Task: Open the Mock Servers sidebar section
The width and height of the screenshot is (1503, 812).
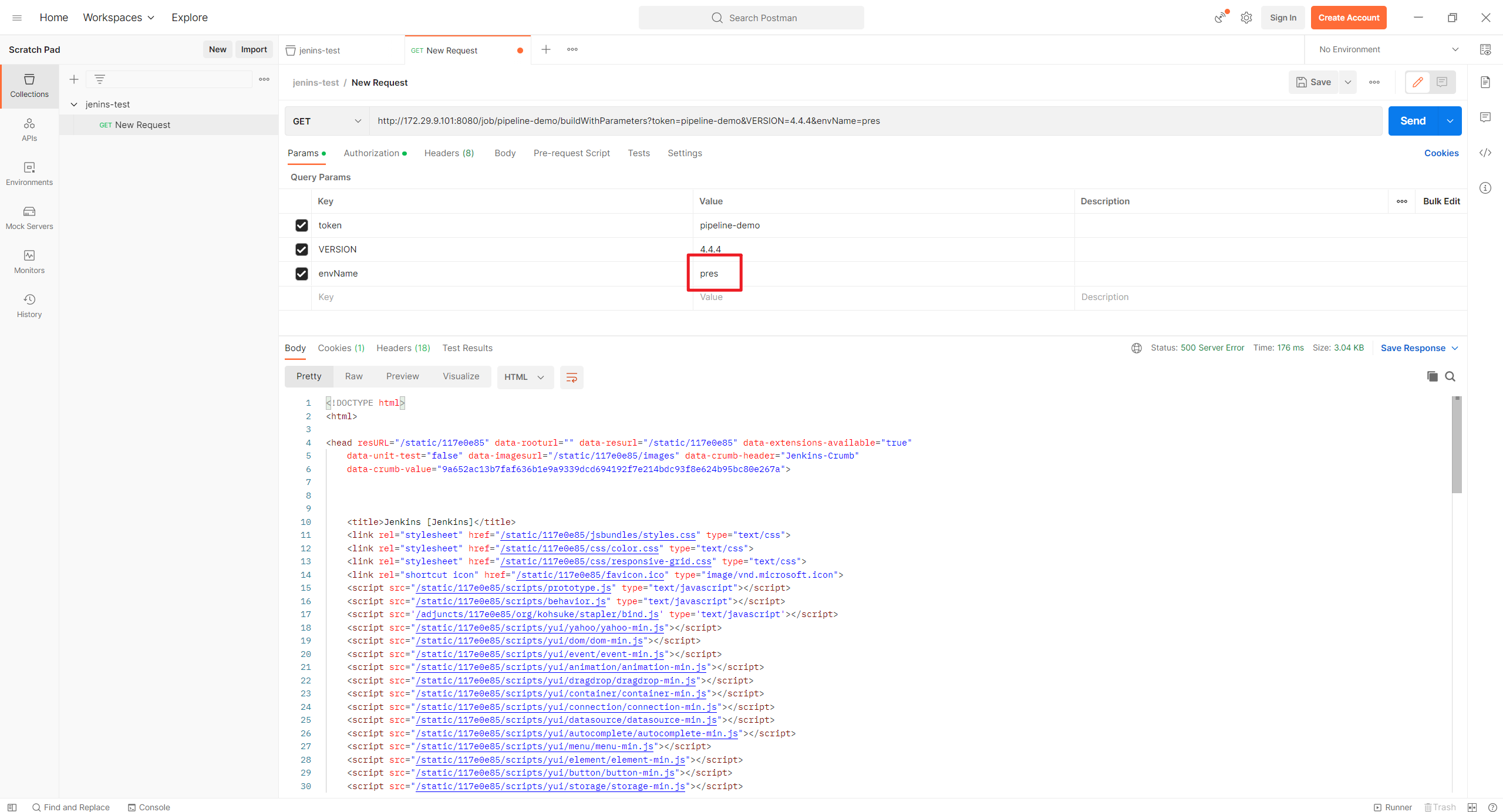Action: tap(29, 218)
